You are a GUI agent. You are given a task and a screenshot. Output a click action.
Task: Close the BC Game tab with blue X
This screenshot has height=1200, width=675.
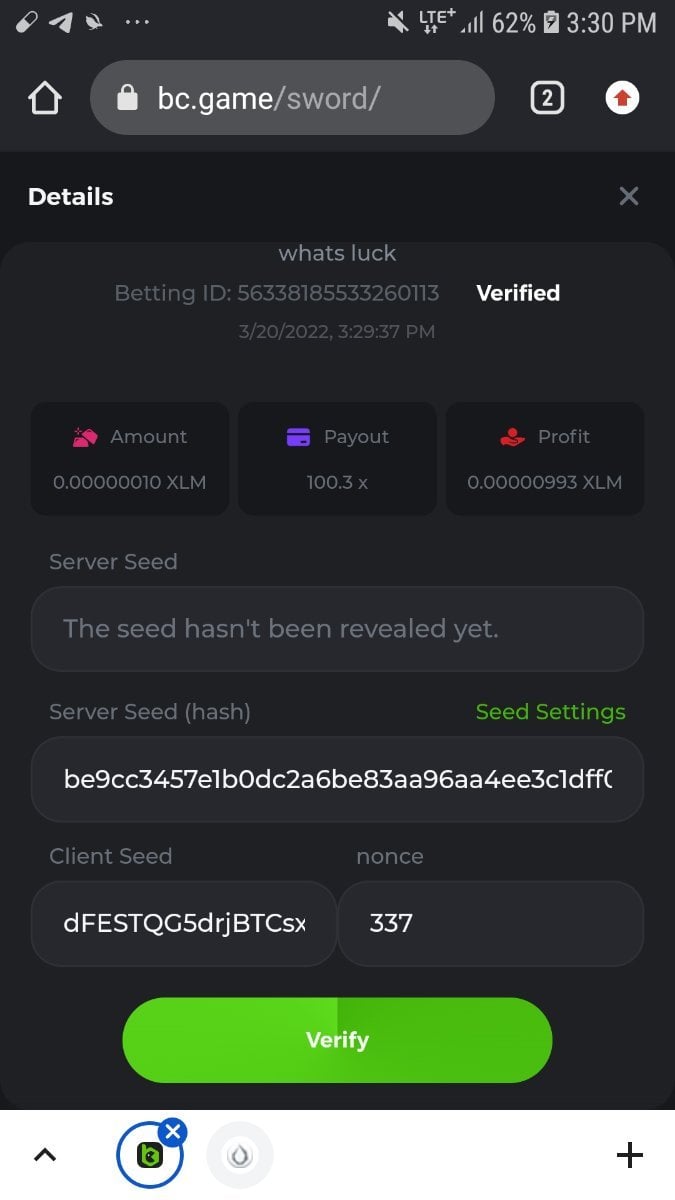173,1132
